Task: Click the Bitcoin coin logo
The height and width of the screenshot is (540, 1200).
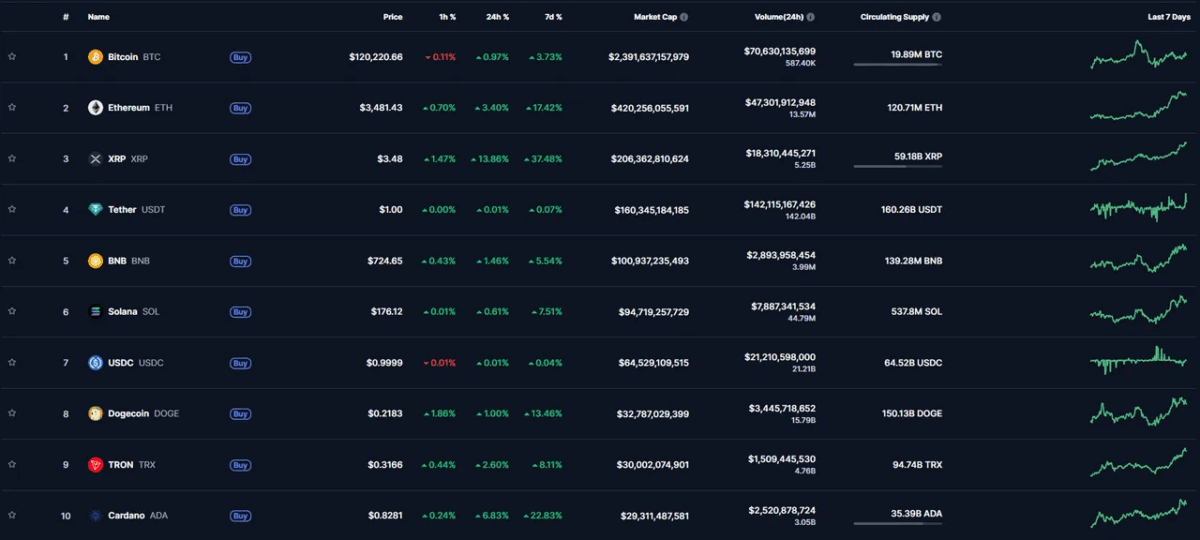Action: coord(96,57)
